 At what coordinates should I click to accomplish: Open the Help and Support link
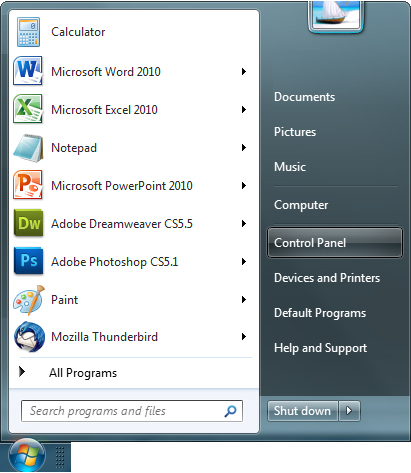pos(320,348)
